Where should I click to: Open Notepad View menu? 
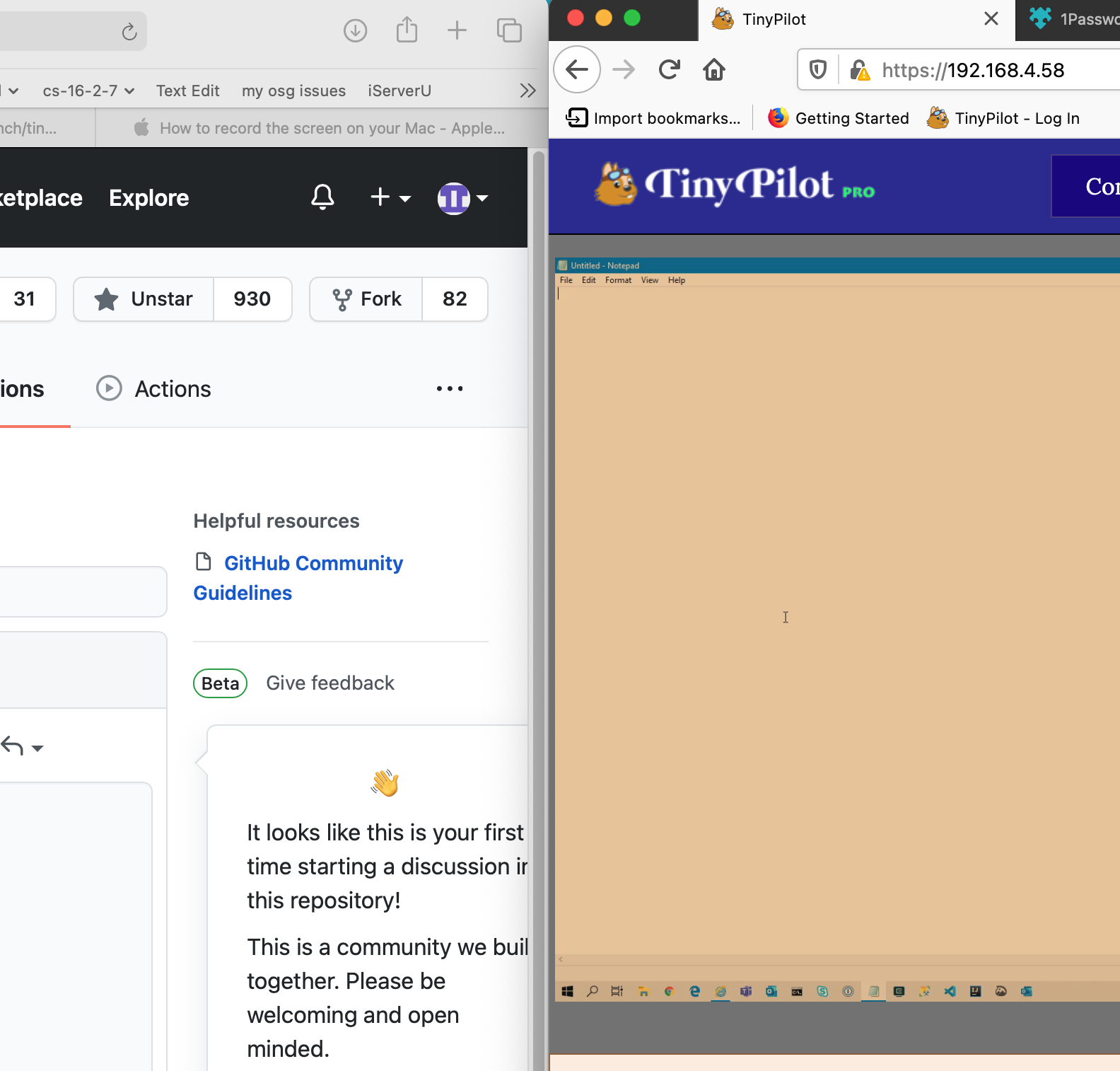pos(650,280)
